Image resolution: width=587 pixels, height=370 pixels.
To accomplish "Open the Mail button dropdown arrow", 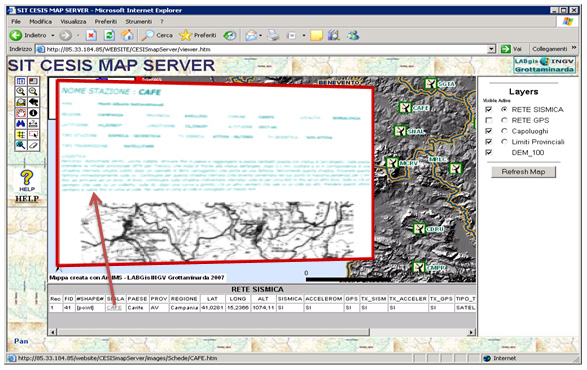I will coord(260,36).
